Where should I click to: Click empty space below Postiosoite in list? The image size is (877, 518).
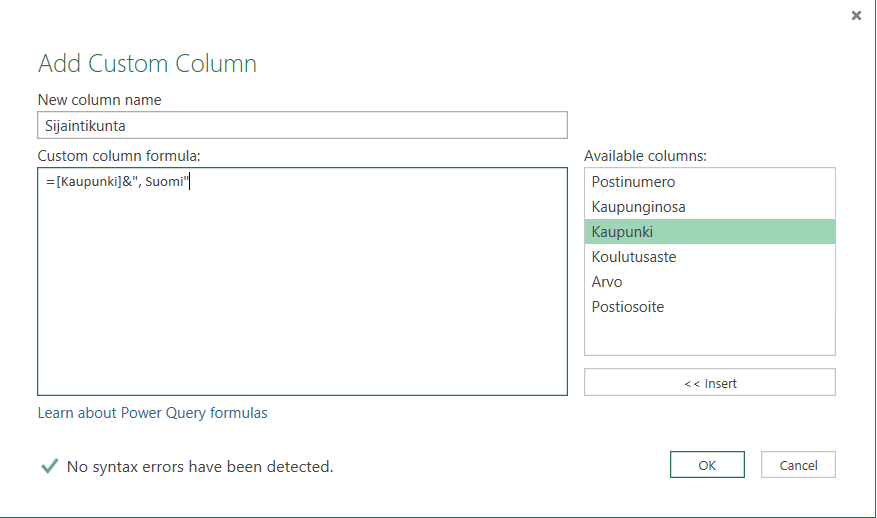[x=709, y=337]
